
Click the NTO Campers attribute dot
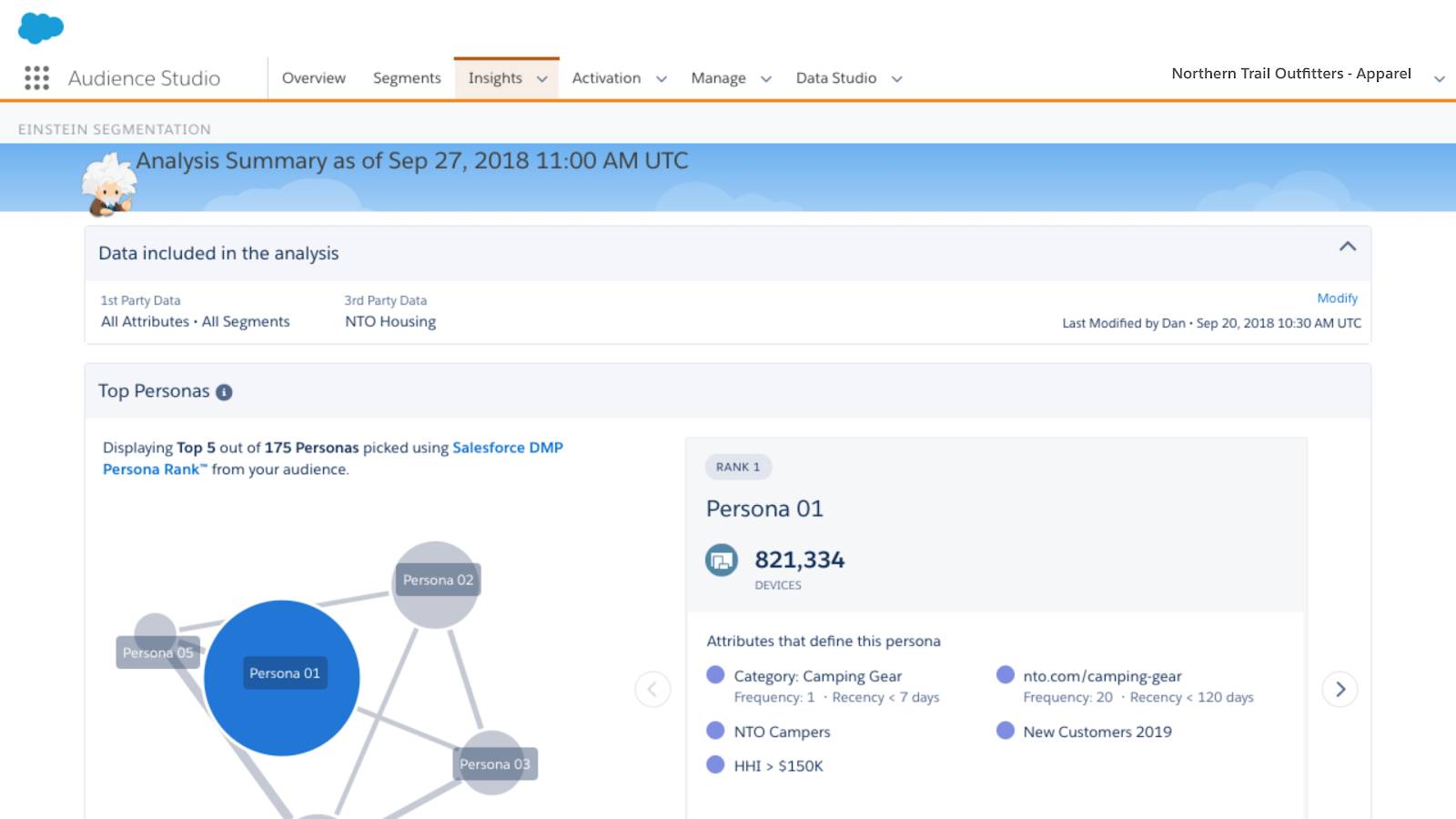(715, 731)
